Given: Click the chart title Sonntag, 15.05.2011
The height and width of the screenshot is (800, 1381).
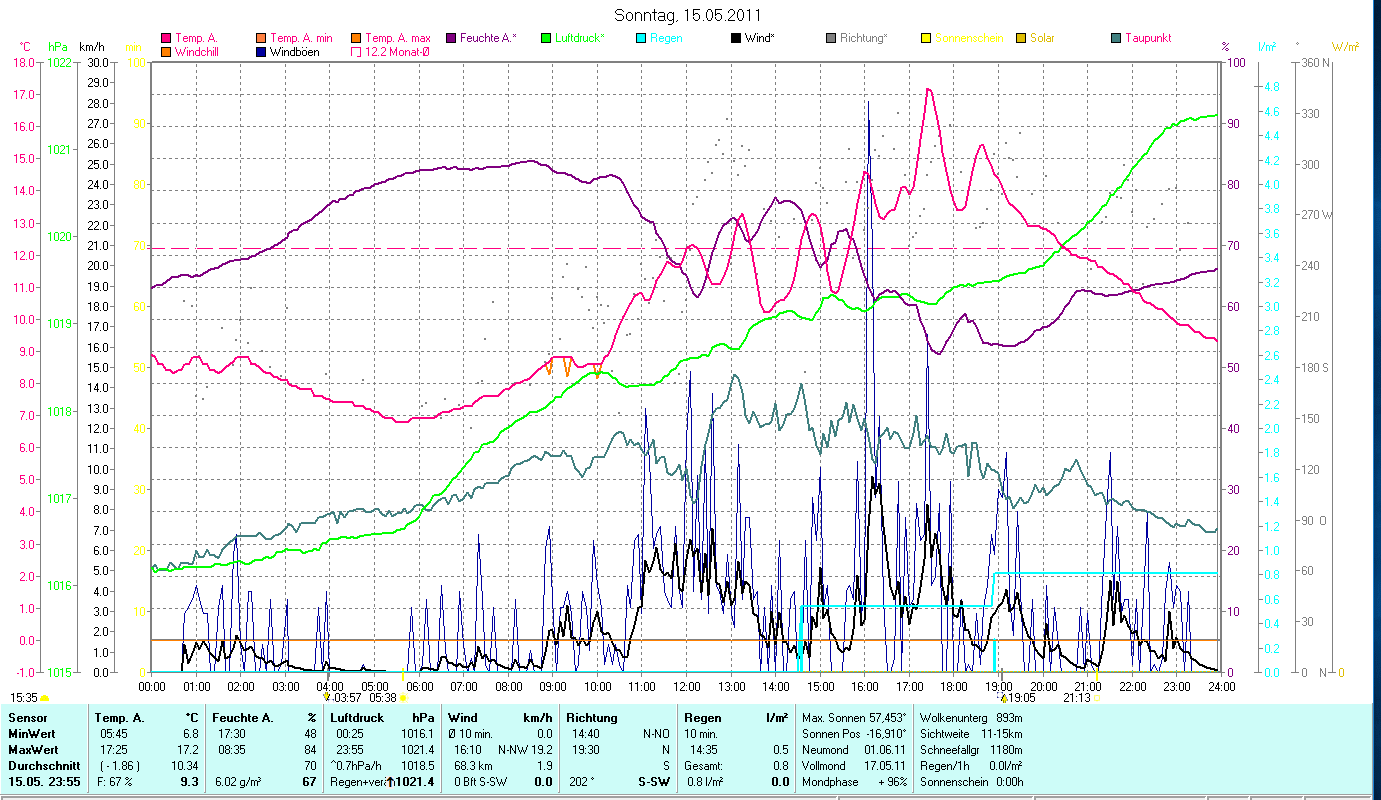Looking at the screenshot, I should point(690,15).
